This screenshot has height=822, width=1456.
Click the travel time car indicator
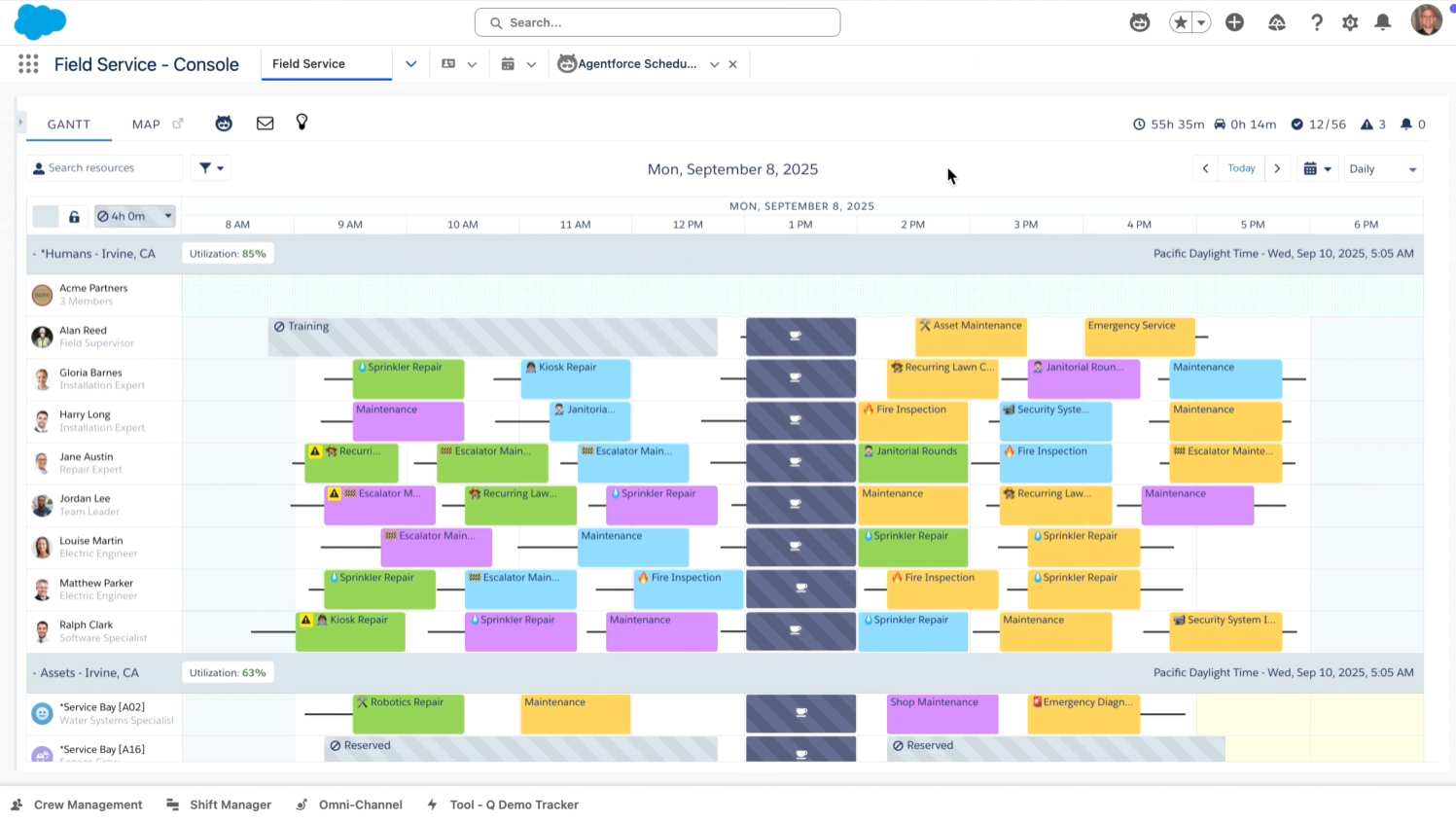click(1245, 125)
